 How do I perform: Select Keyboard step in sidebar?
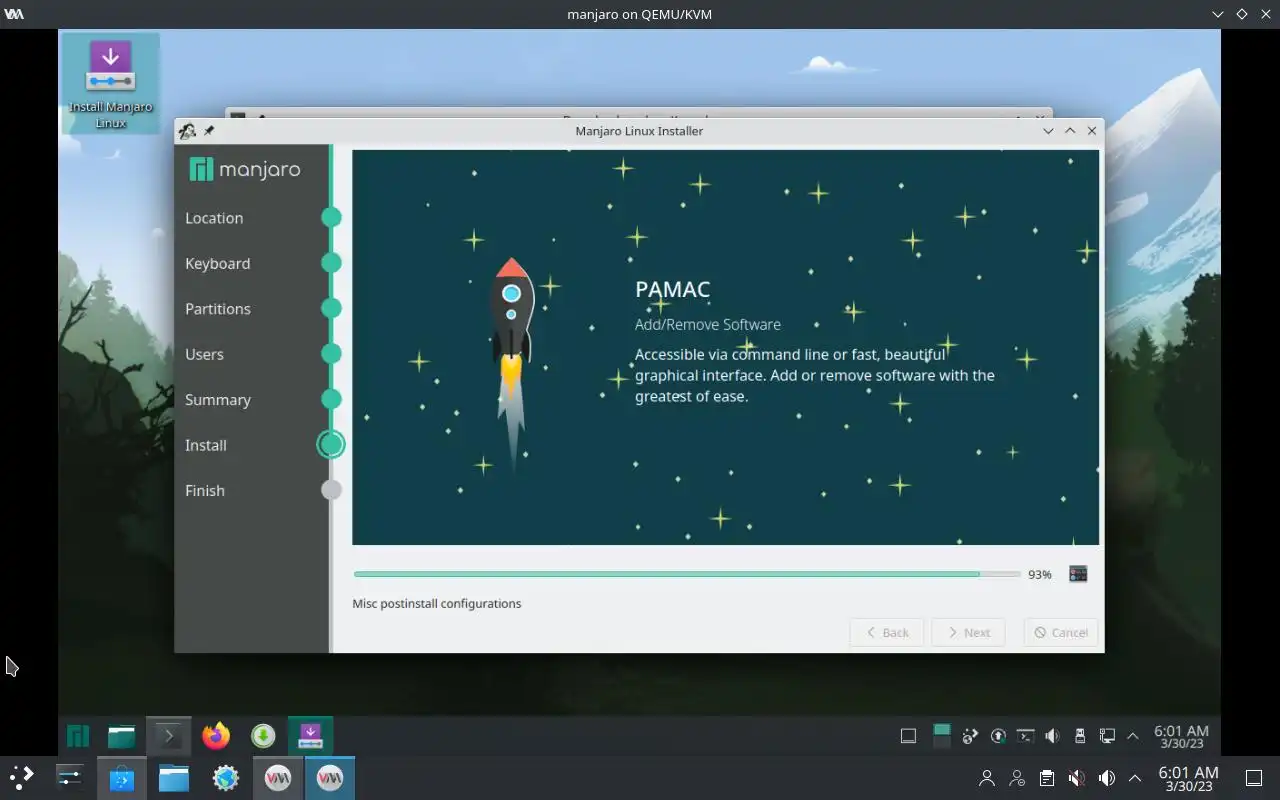click(x=217, y=263)
